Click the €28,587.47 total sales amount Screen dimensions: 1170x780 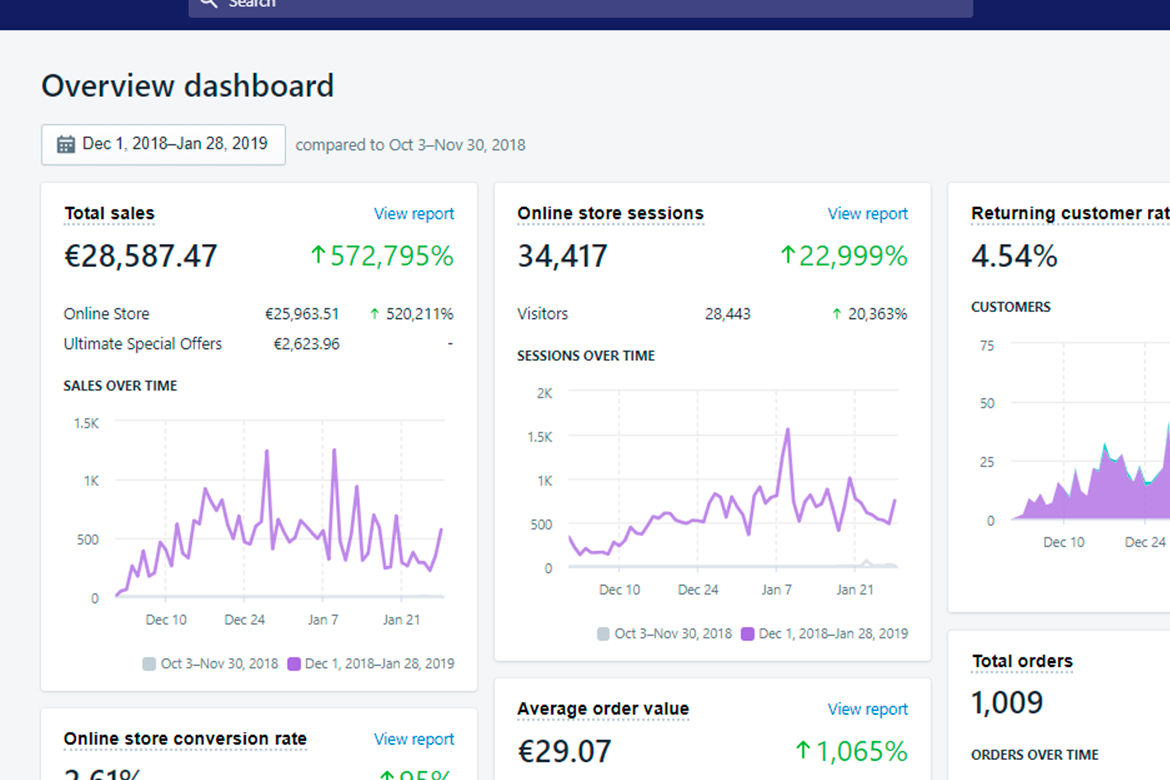click(x=141, y=256)
